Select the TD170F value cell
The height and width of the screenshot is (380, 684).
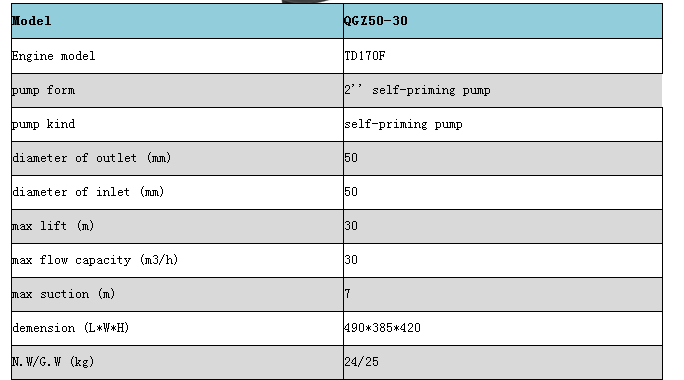pyautogui.click(x=503, y=56)
